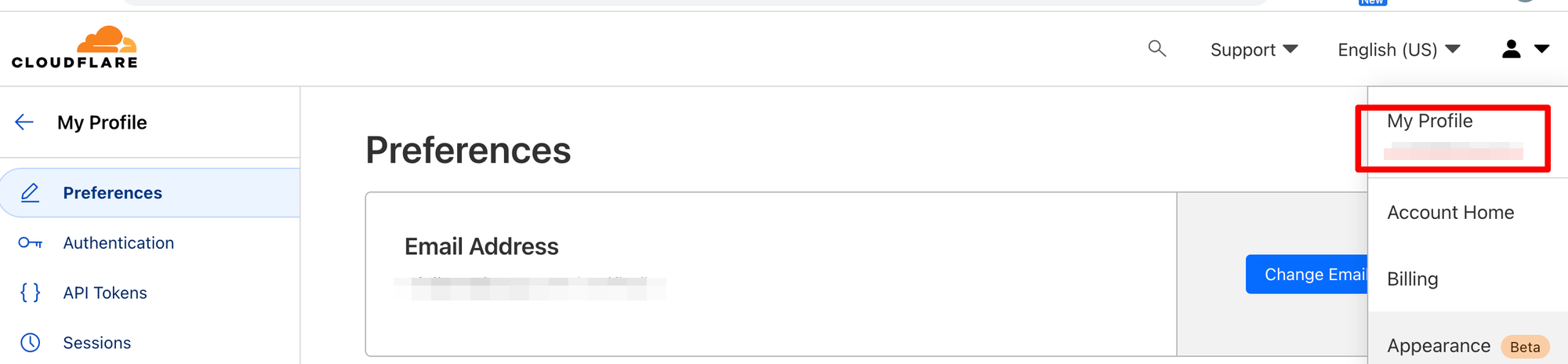The width and height of the screenshot is (1568, 364).
Task: Click the Authentication key icon
Action: (x=30, y=243)
